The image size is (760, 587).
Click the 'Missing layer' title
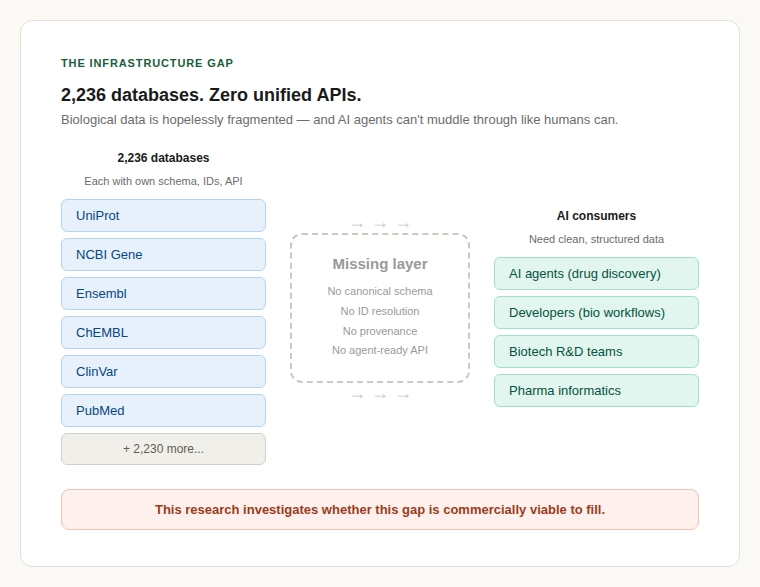(380, 264)
